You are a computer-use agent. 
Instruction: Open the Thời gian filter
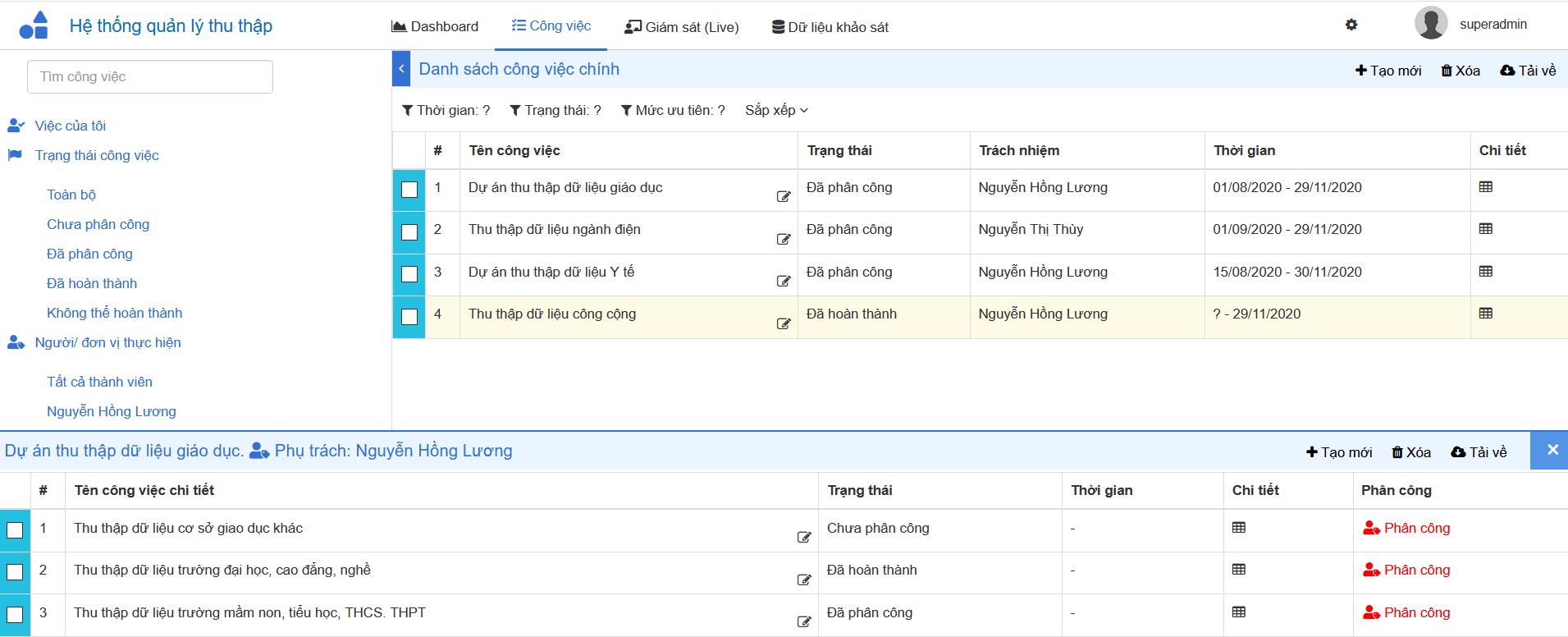pos(446,110)
